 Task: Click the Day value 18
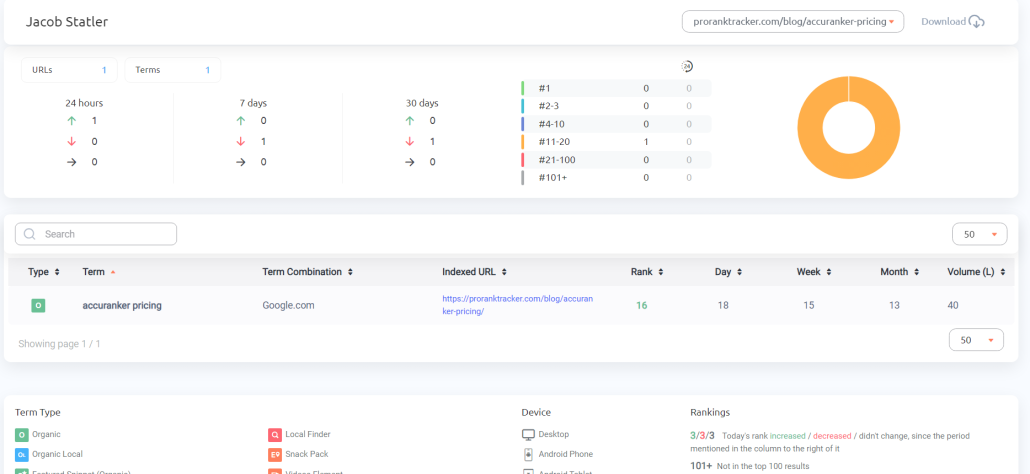point(723,305)
